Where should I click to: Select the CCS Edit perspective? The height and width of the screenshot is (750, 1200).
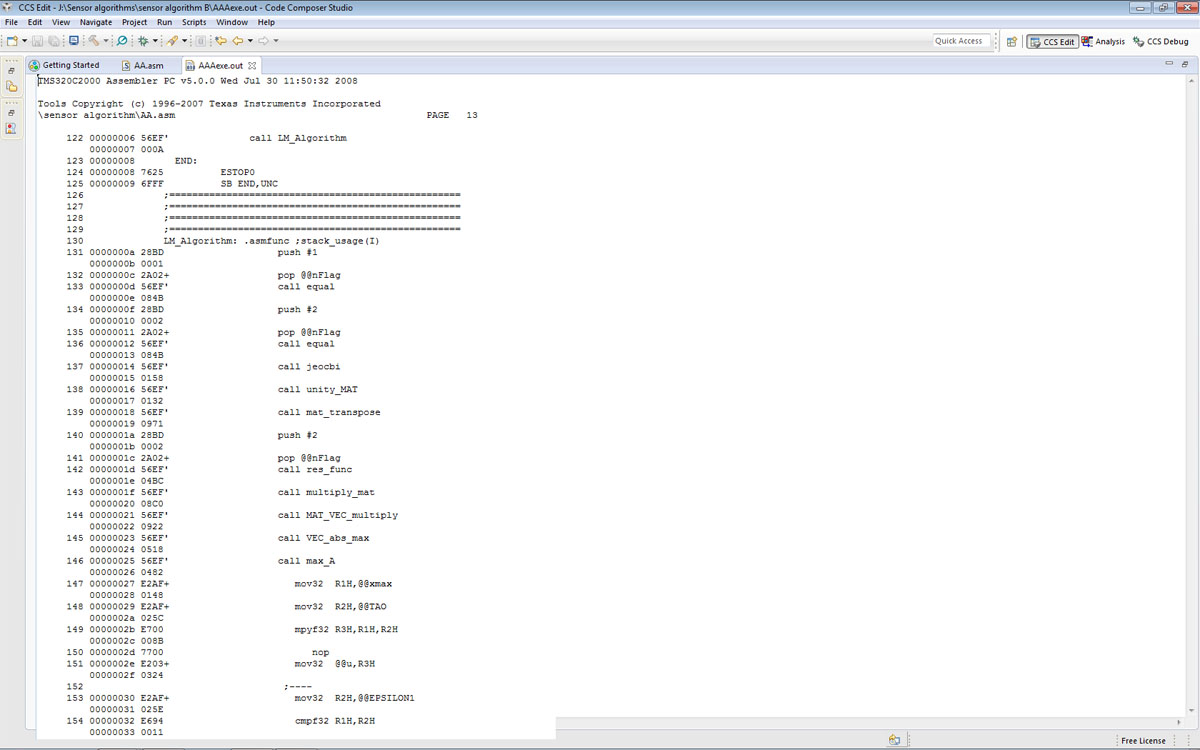[1052, 42]
